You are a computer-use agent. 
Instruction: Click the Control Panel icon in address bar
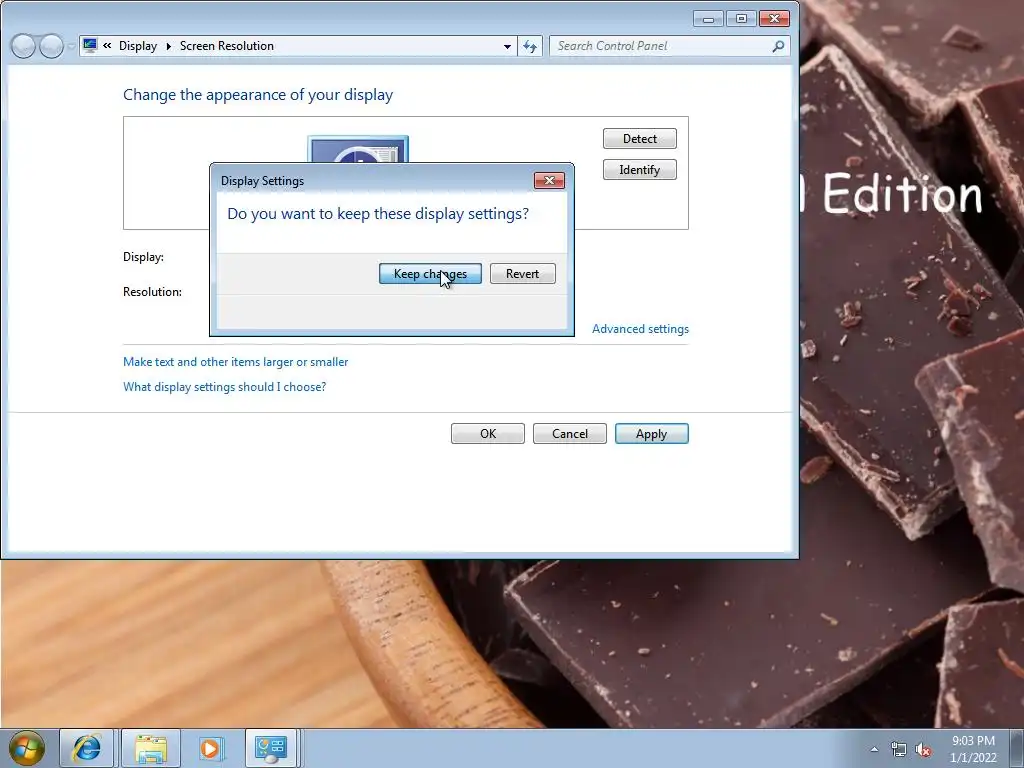pos(90,46)
